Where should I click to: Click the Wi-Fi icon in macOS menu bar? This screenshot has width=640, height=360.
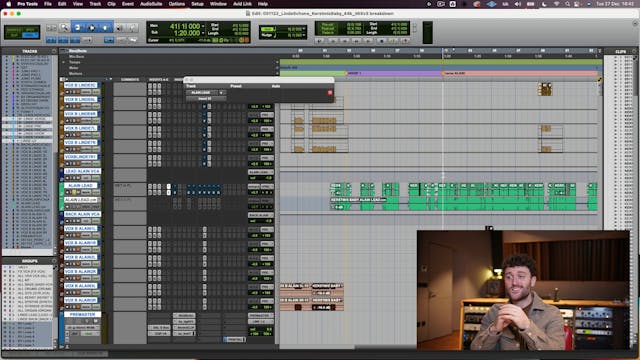(x=557, y=4)
